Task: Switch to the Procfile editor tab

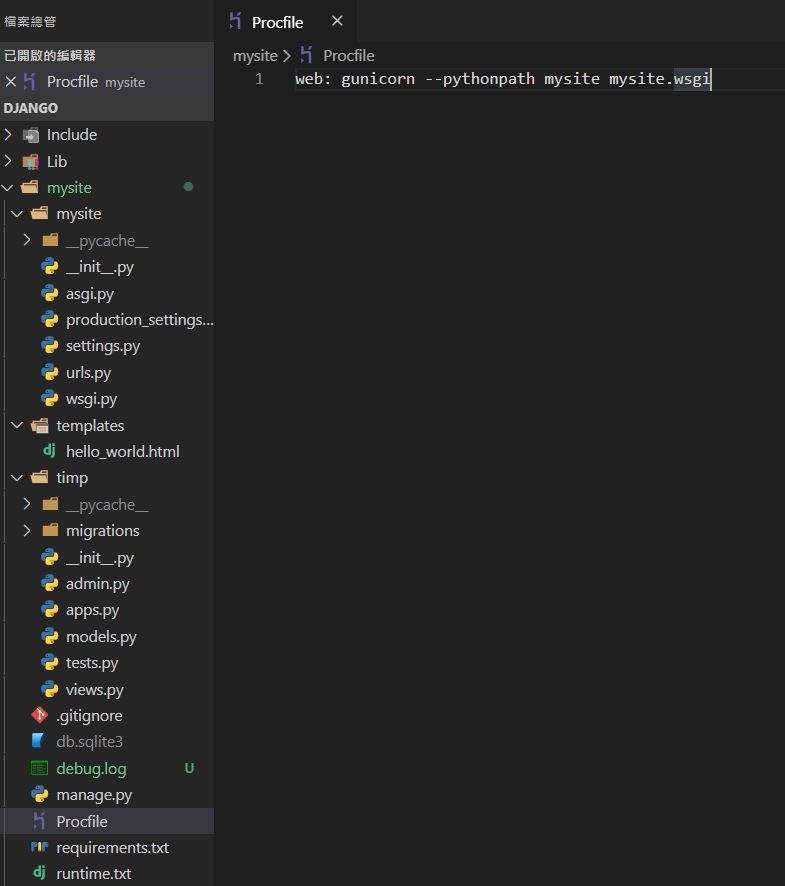Action: [x=277, y=22]
